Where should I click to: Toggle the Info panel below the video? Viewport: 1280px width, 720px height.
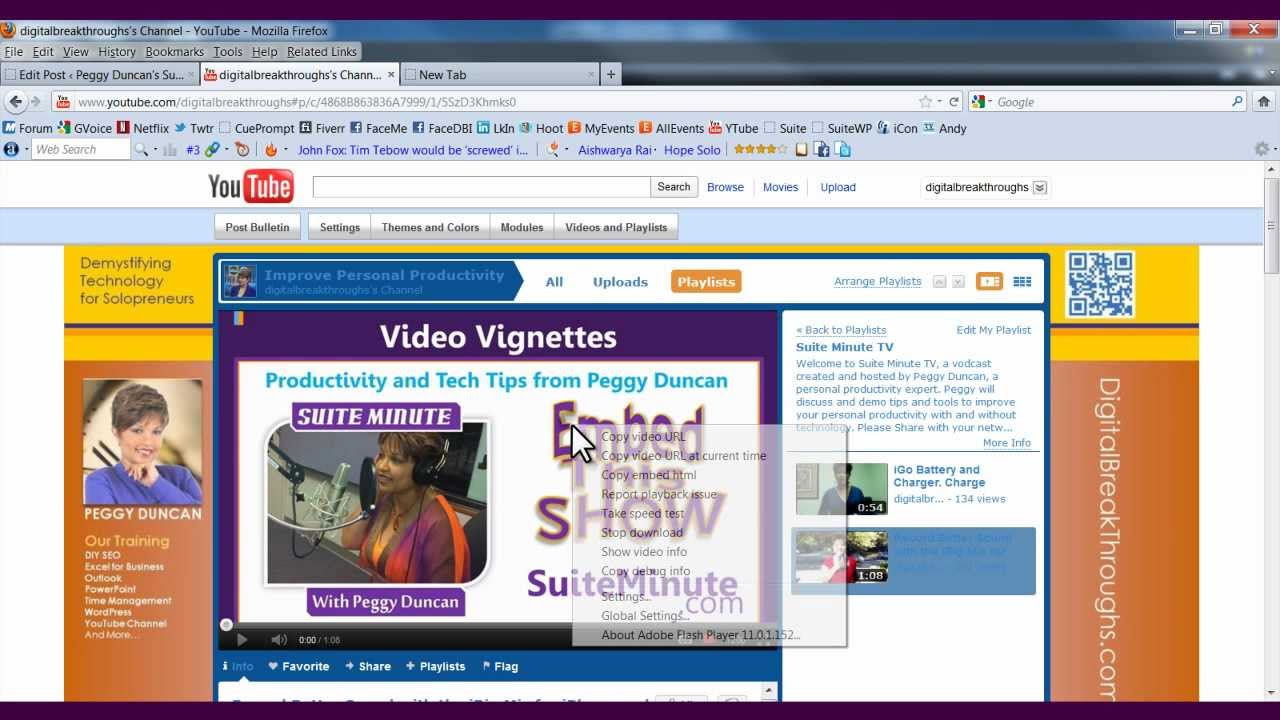click(237, 666)
